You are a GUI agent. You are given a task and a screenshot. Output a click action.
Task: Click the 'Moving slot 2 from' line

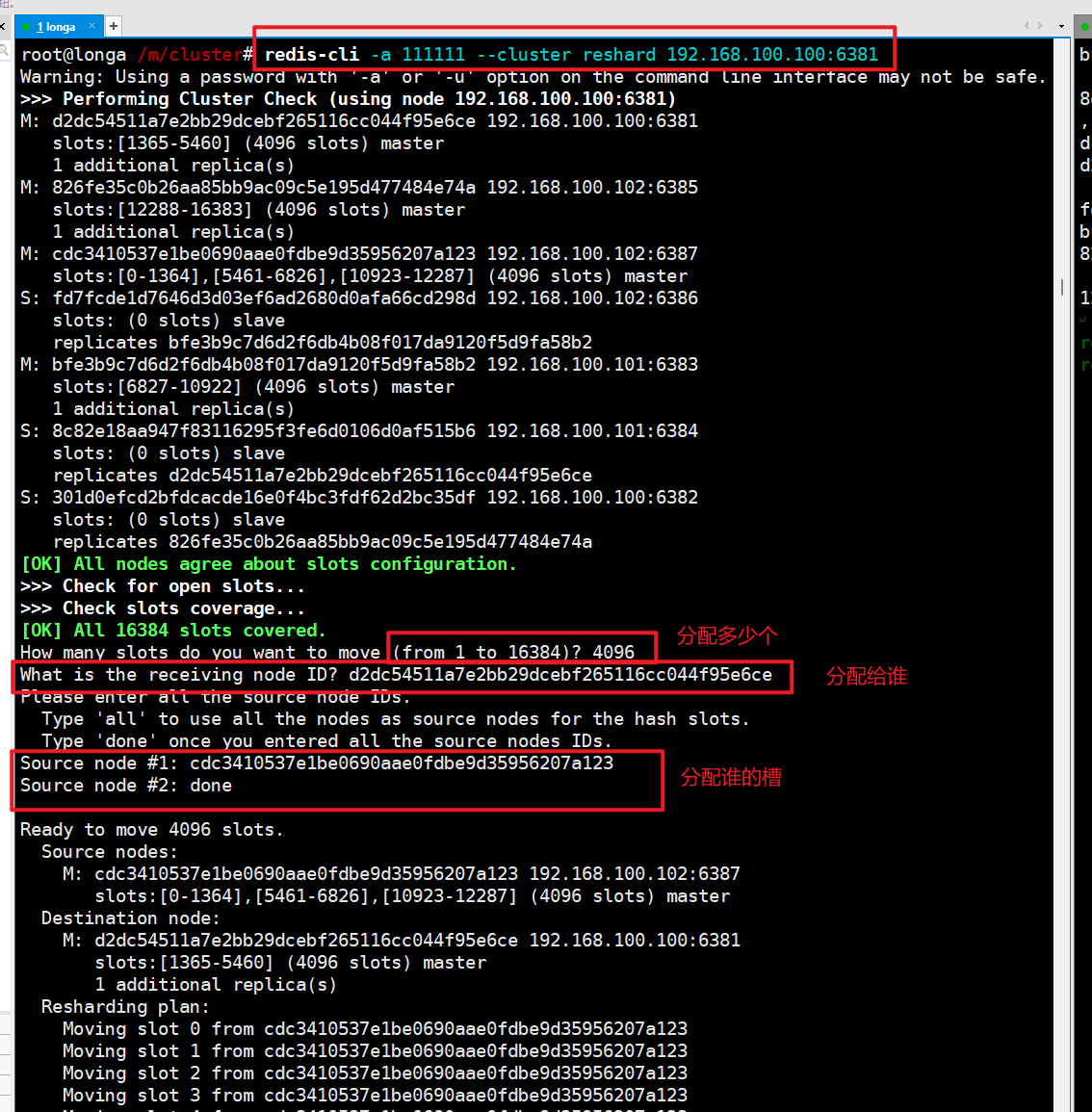click(375, 1073)
